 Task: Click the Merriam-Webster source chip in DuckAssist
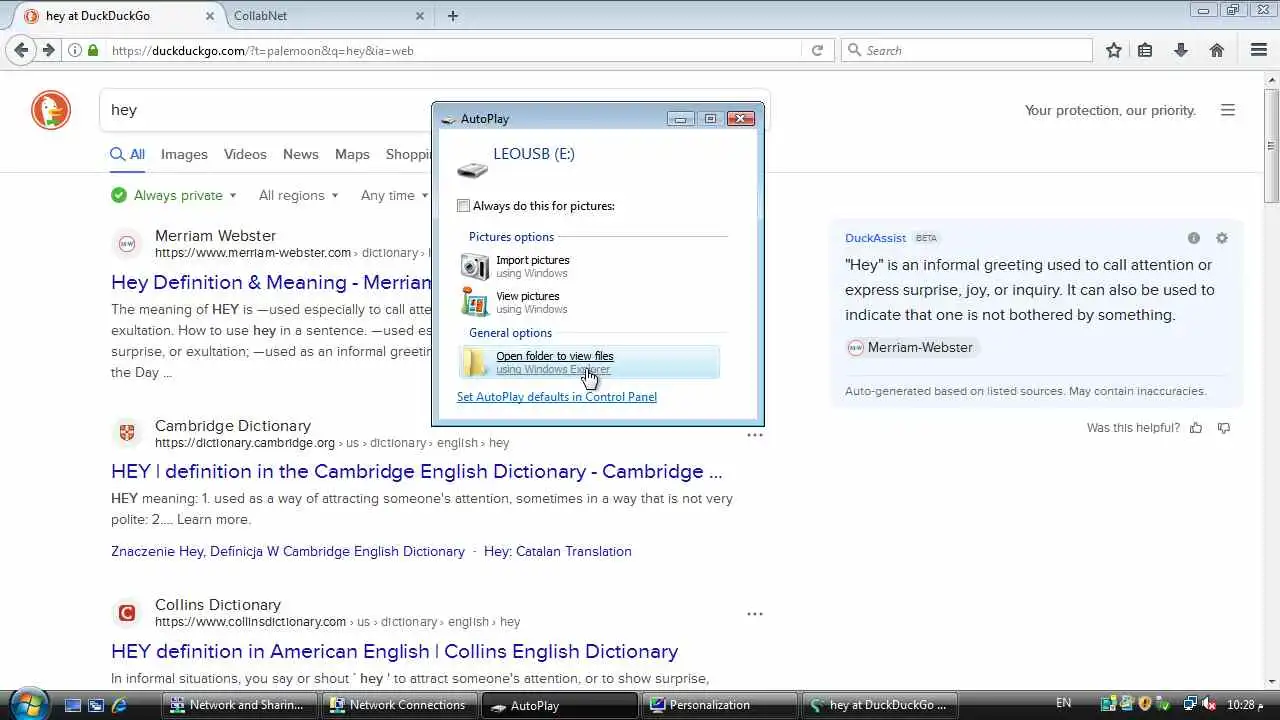pyautogui.click(x=910, y=347)
